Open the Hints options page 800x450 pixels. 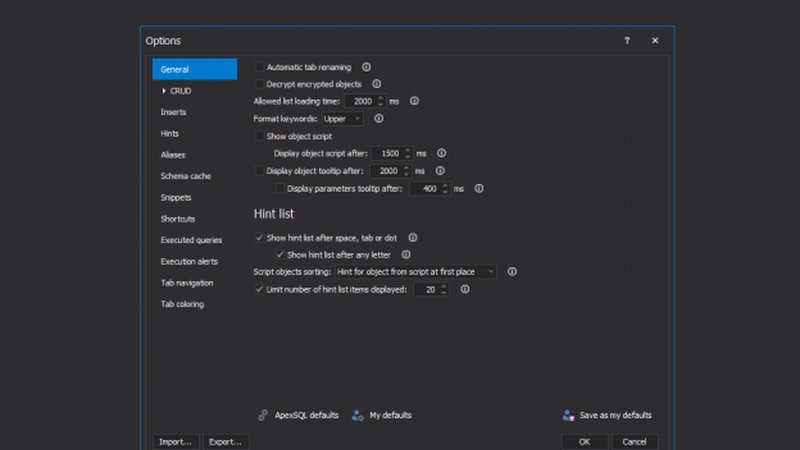[170, 134]
